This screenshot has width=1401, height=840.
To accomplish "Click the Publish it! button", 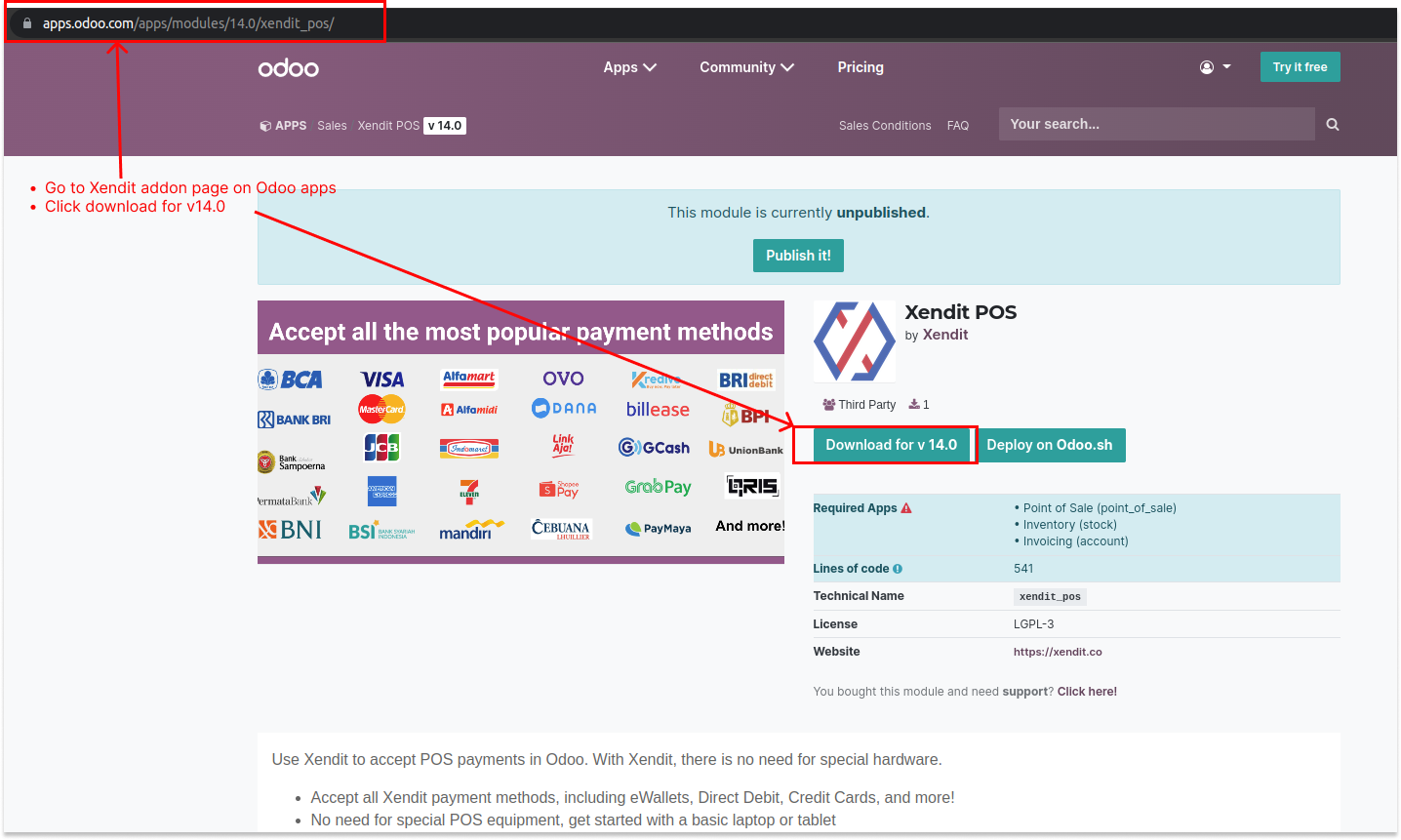I will coord(798,256).
